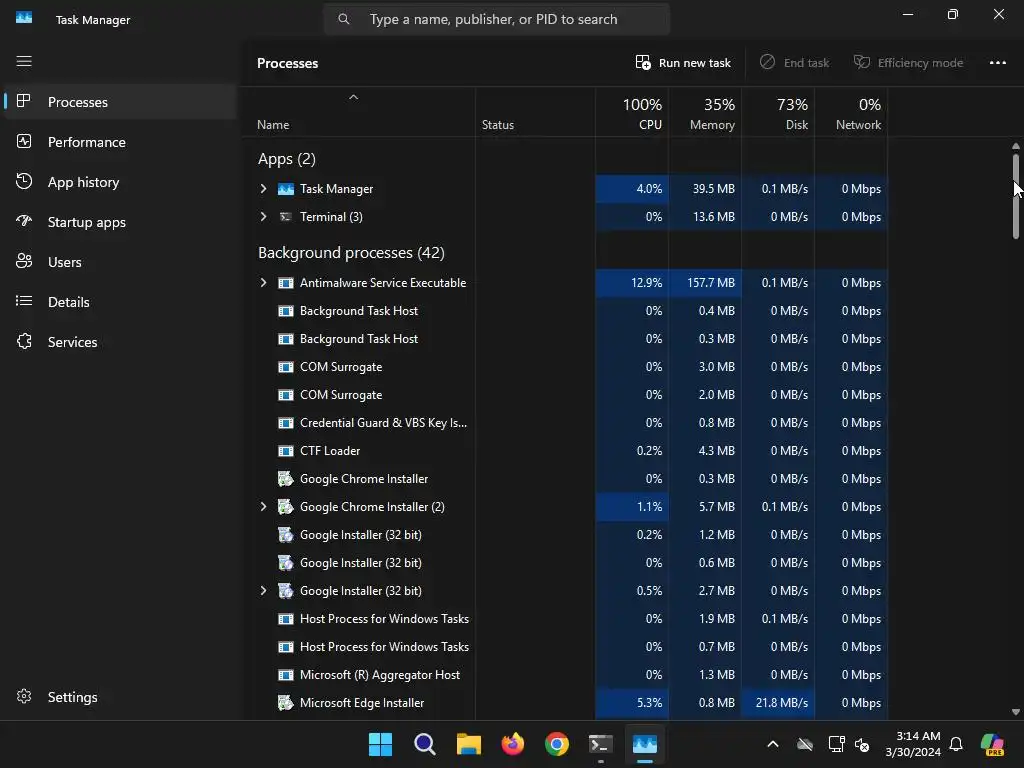Expand the Task Manager app row
Screen dimensions: 1024x768
click(x=263, y=189)
